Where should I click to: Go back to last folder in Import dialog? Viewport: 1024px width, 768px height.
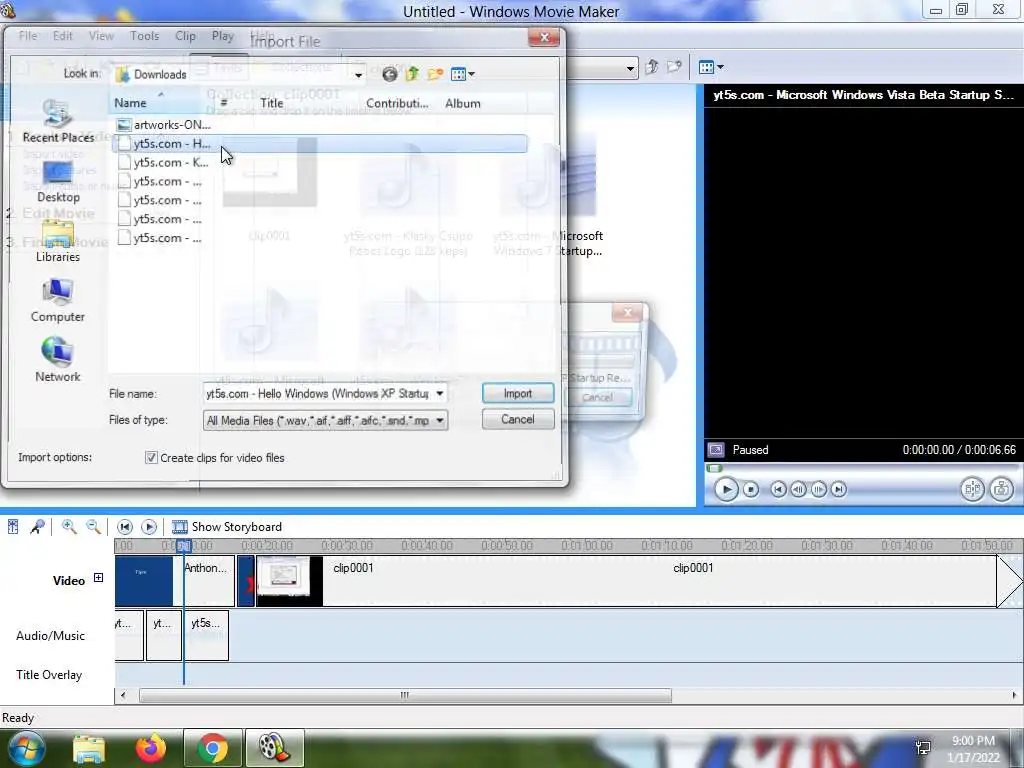click(x=389, y=74)
